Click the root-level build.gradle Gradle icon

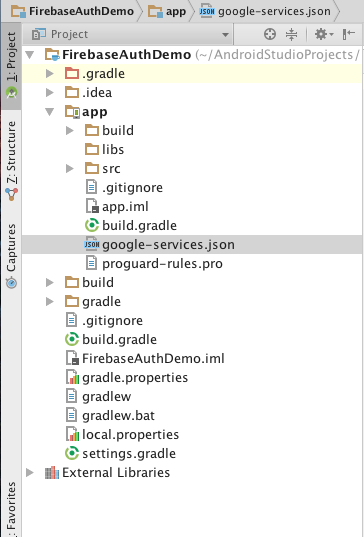(x=72, y=339)
